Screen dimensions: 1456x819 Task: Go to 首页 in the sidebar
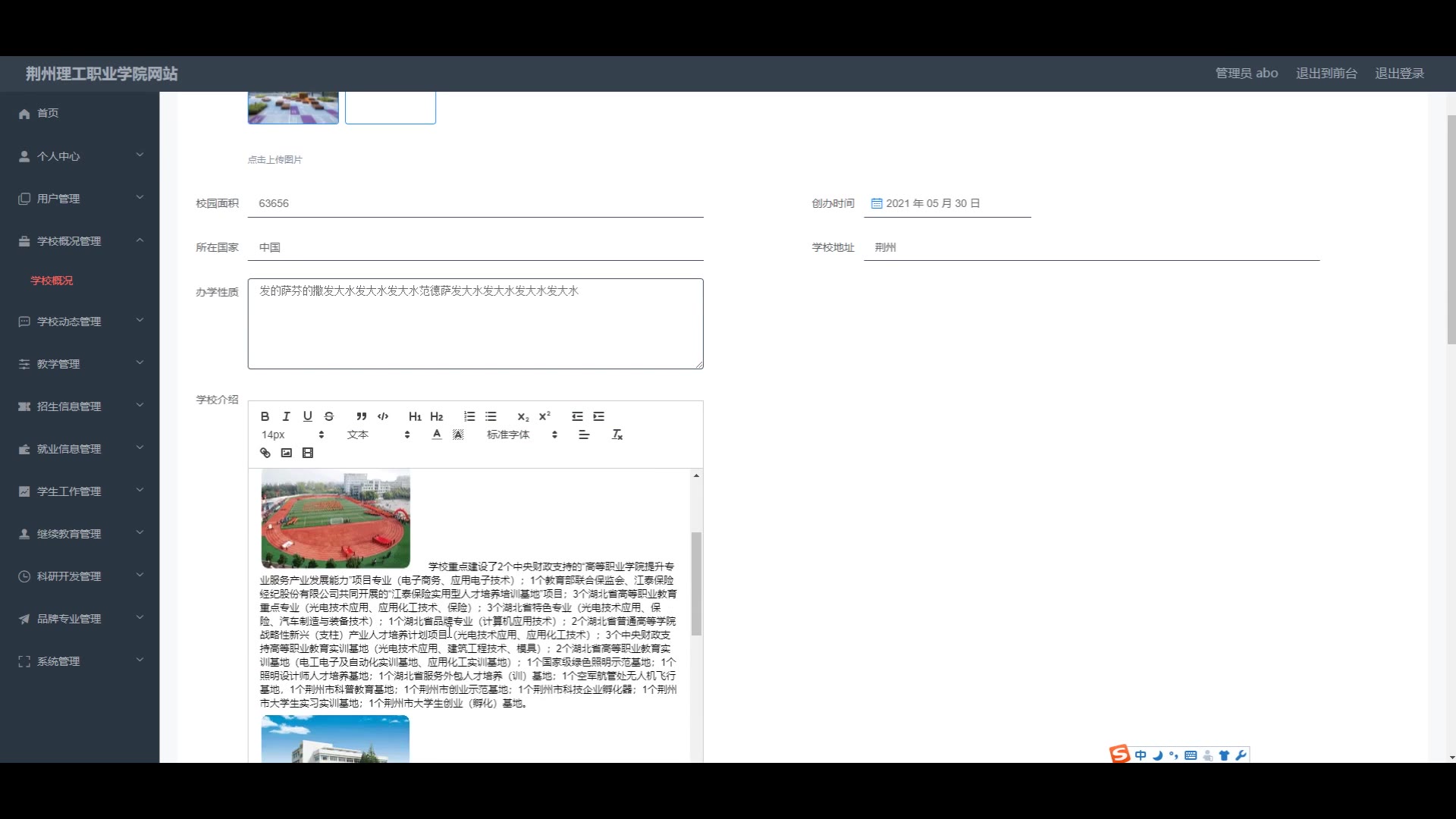80,113
